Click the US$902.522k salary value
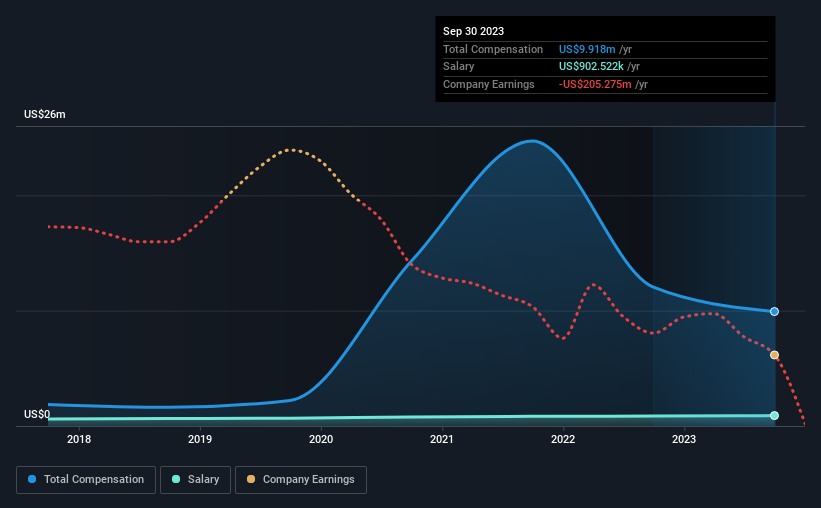 (x=591, y=67)
